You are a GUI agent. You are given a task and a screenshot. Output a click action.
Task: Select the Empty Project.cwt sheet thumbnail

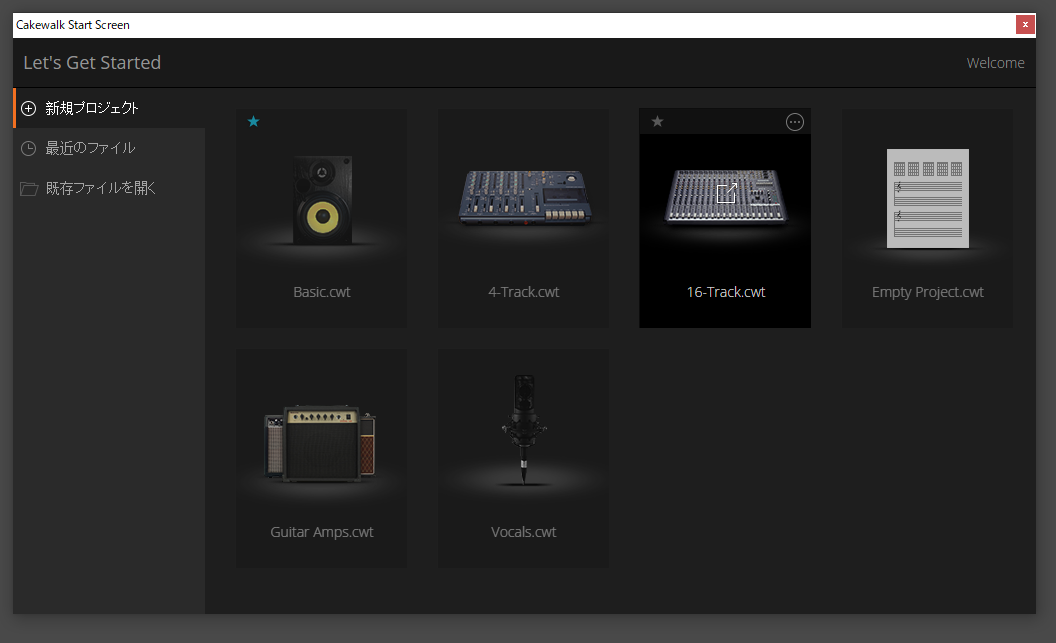click(x=927, y=199)
